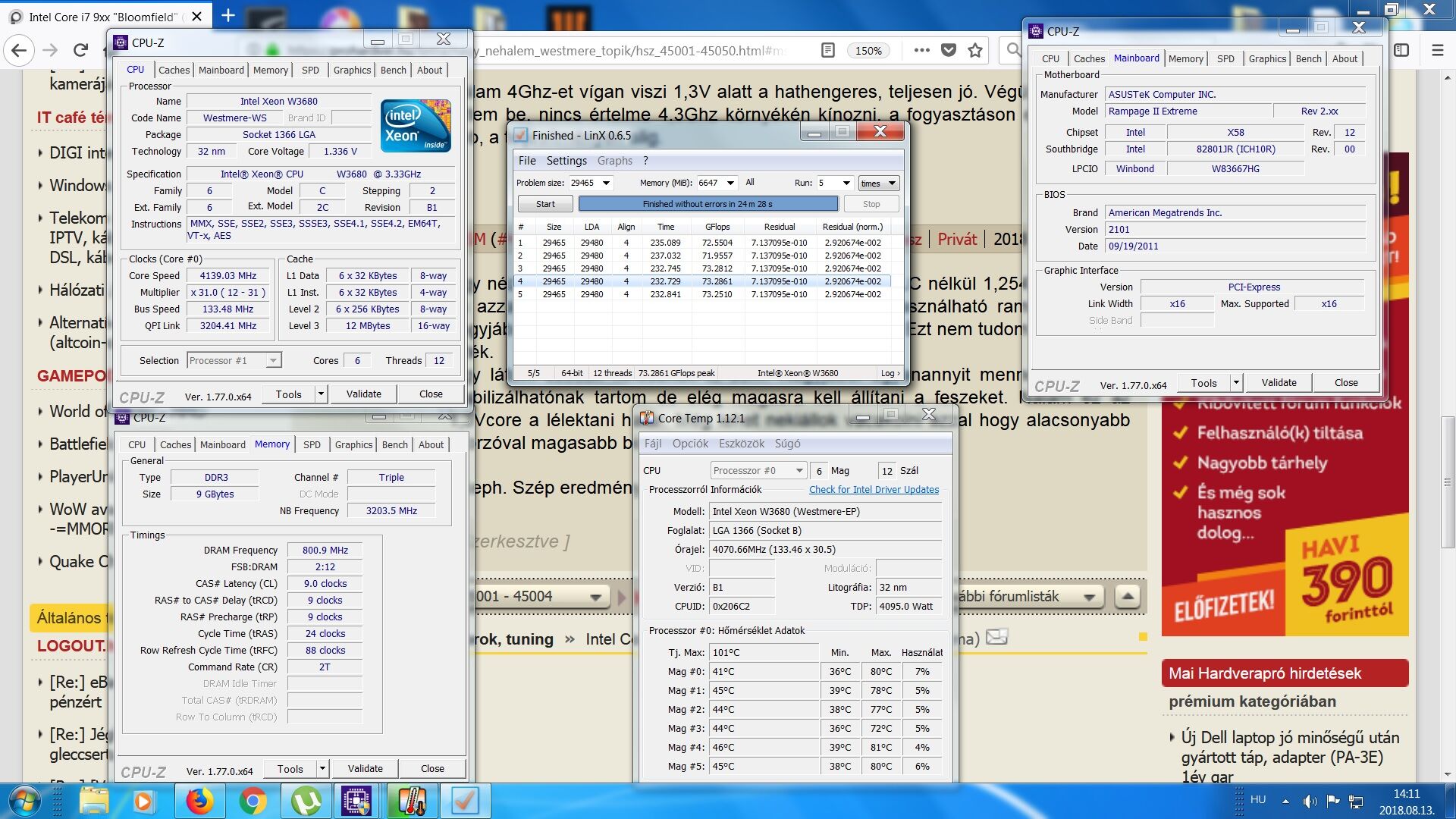1456x819 pixels.
Task: Open Eszközök menu in Core Temp
Action: [740, 444]
